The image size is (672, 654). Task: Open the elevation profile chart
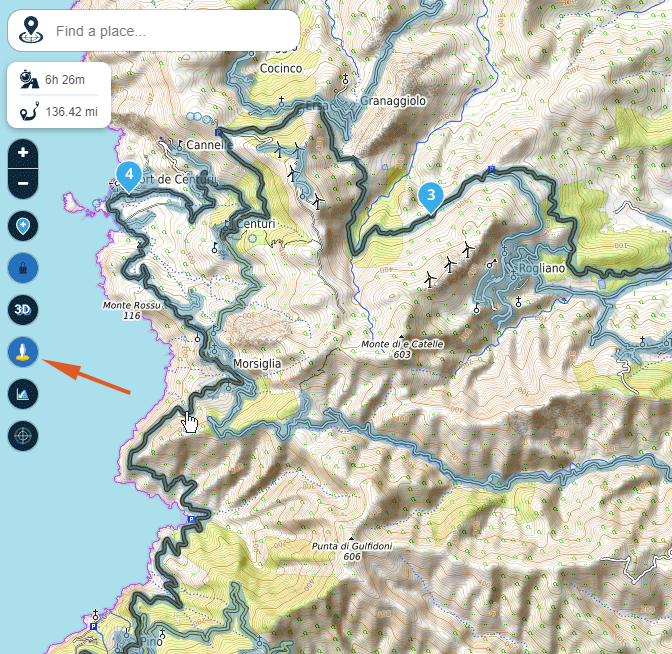point(23,393)
